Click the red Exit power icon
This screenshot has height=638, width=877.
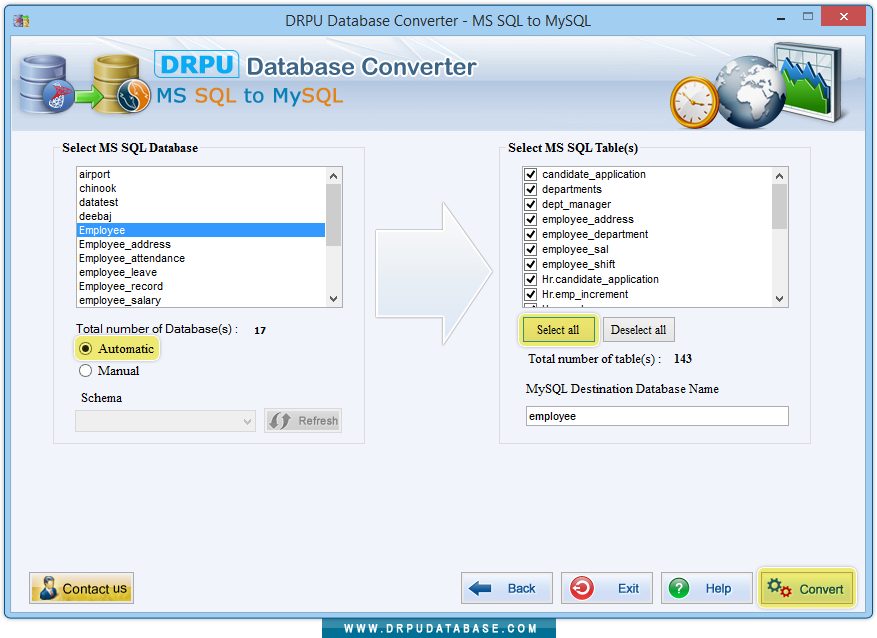point(582,588)
